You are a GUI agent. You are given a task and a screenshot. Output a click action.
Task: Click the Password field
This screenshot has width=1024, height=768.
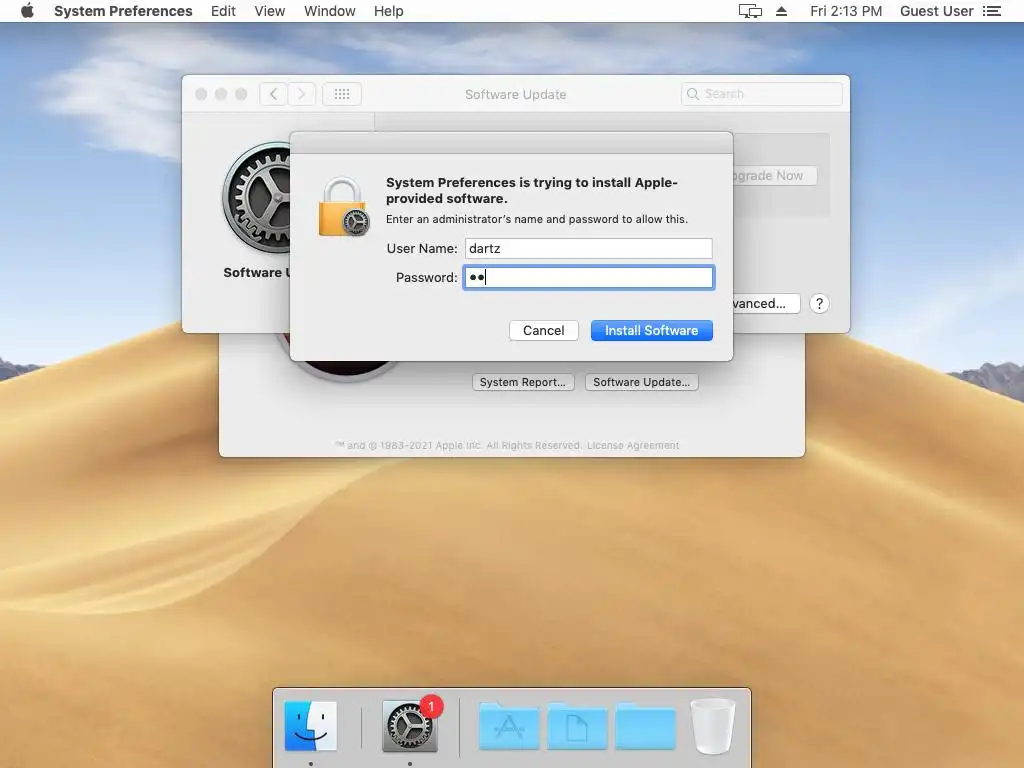coord(588,278)
